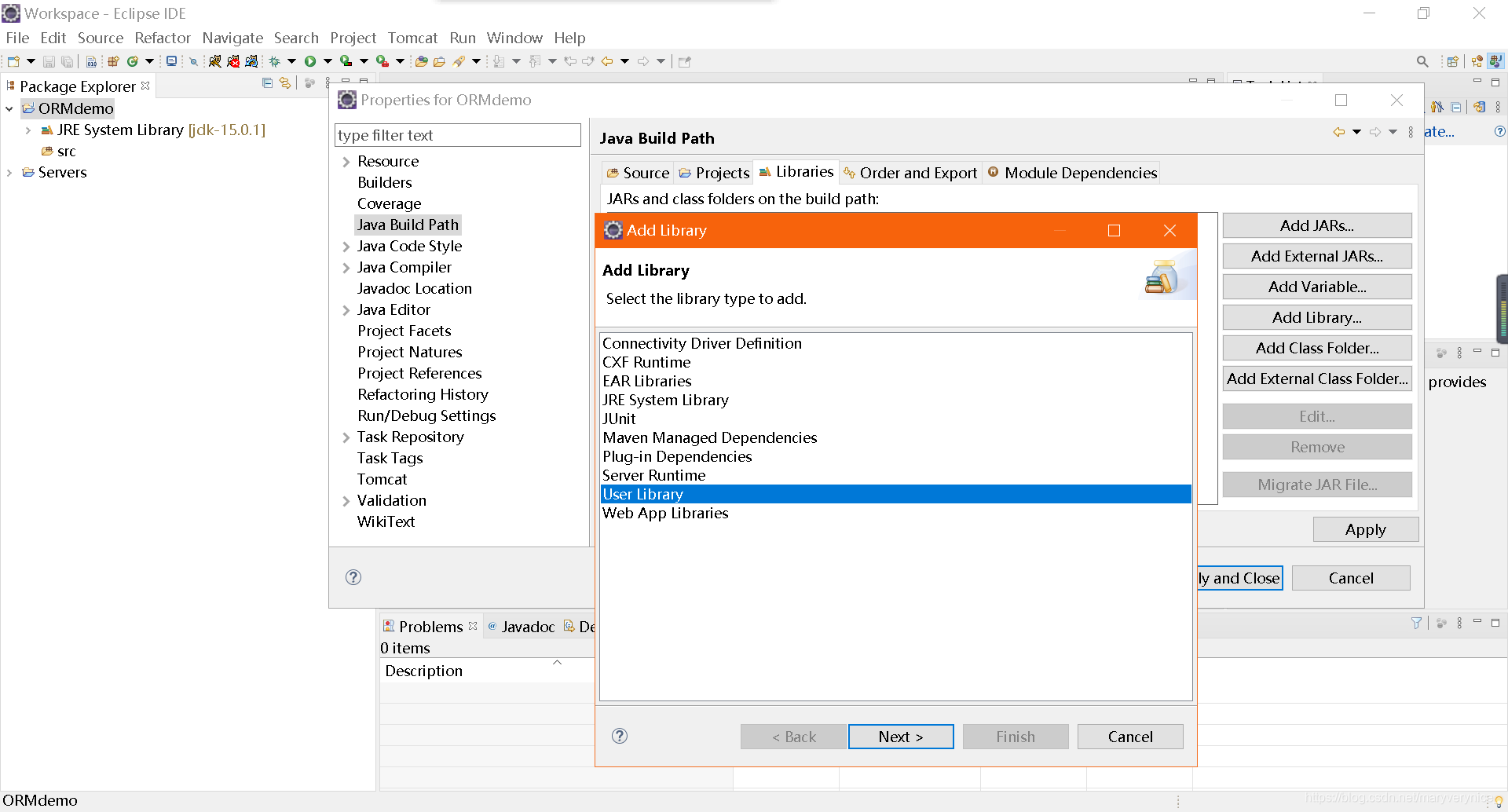Click the Back navigation arrow in main toolbar
1508x812 pixels.
[607, 61]
